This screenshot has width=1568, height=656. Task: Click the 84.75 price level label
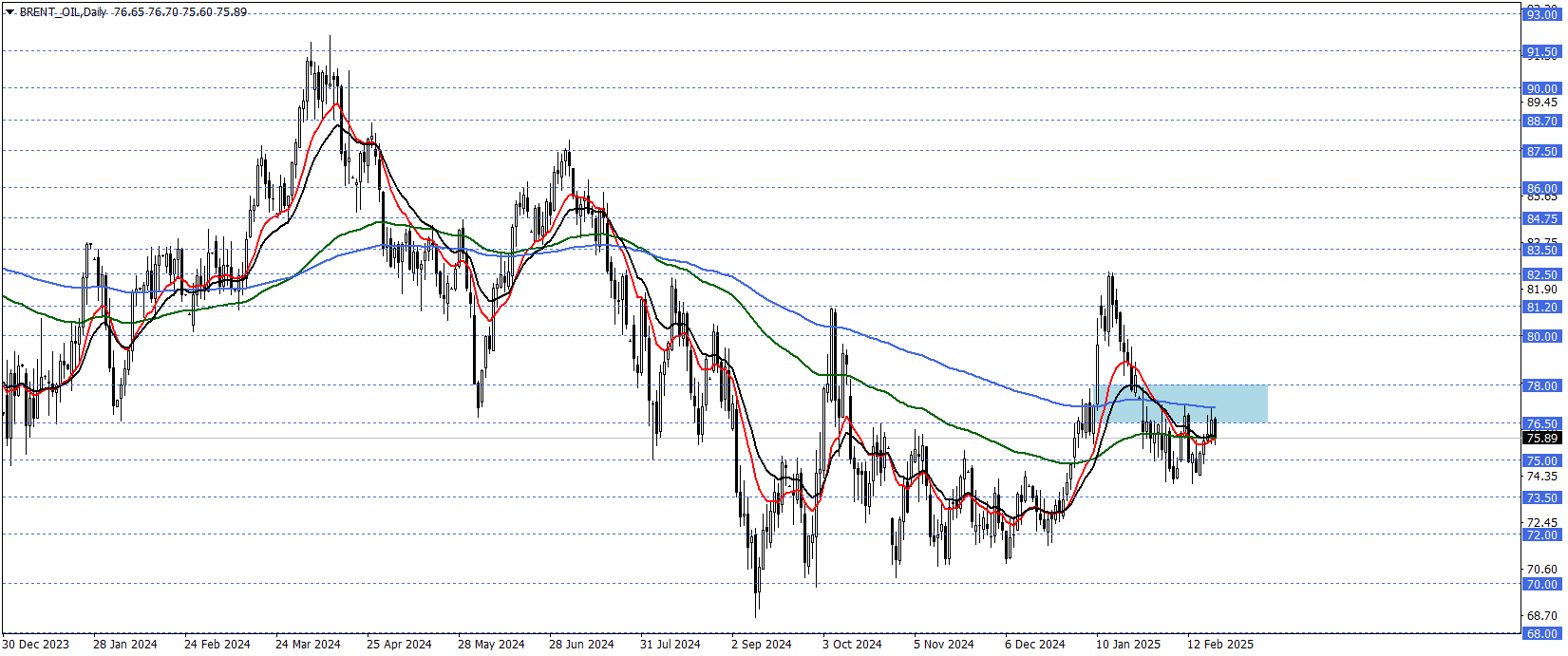[x=1542, y=218]
